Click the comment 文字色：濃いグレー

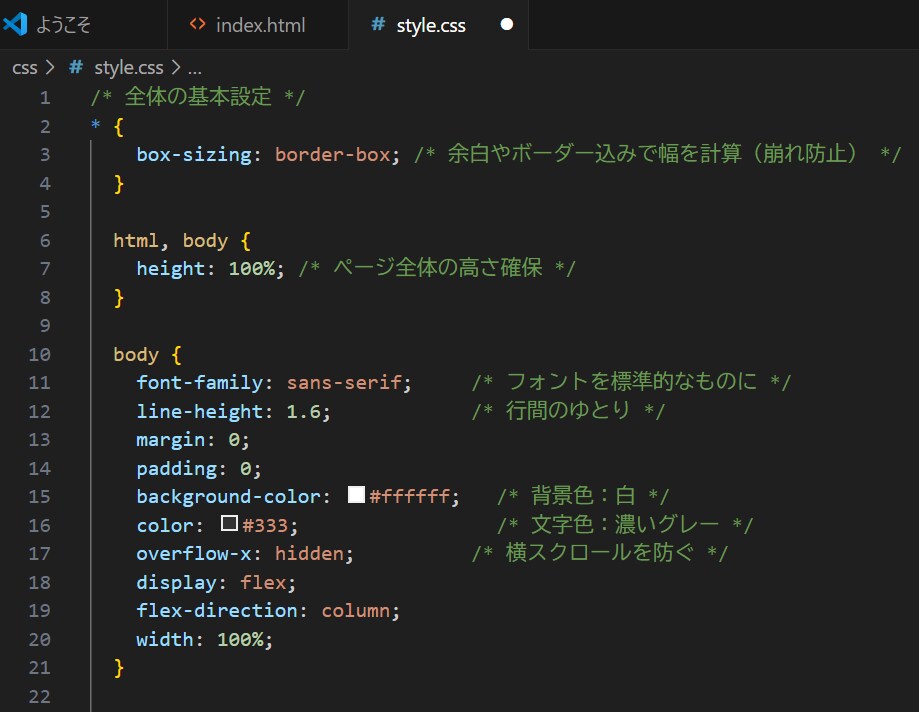point(625,524)
